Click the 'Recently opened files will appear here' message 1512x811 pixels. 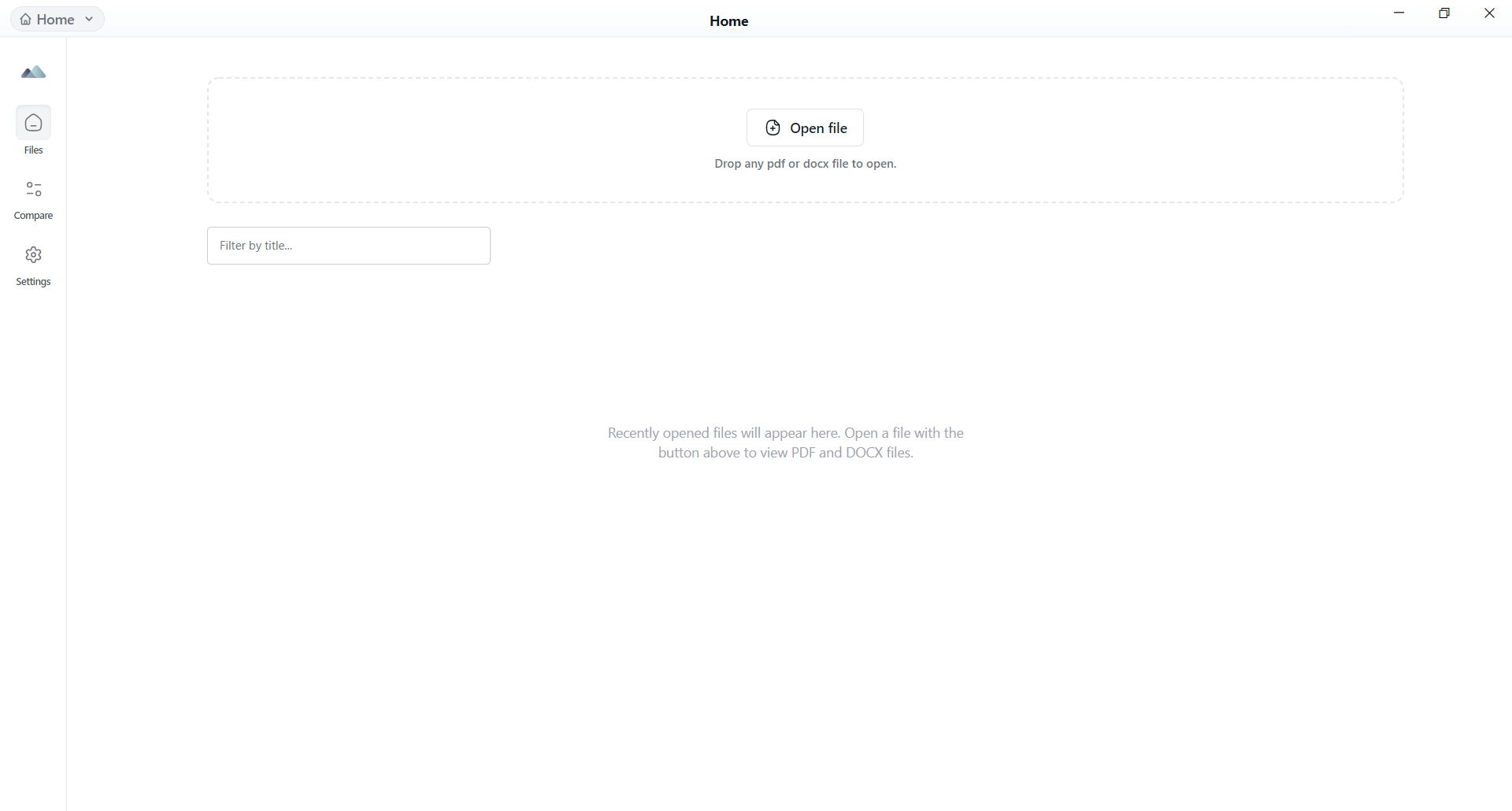(x=786, y=443)
